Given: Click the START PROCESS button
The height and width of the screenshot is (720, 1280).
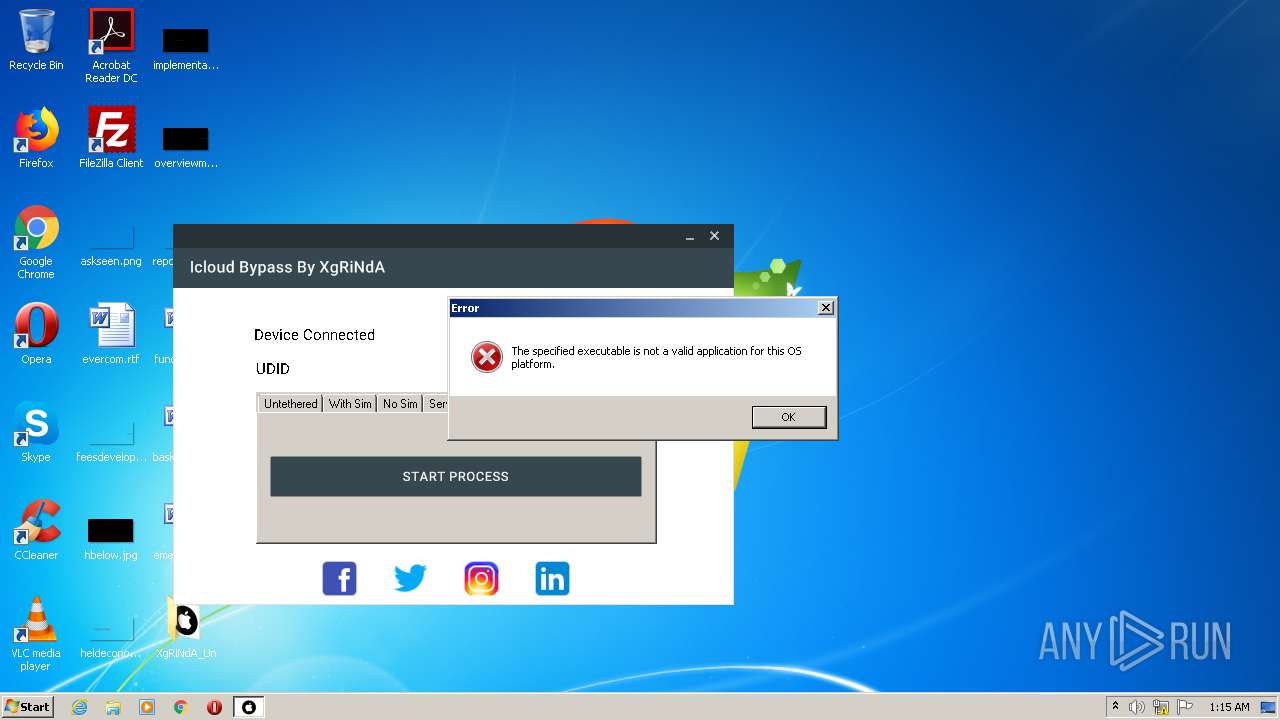Looking at the screenshot, I should click(456, 477).
